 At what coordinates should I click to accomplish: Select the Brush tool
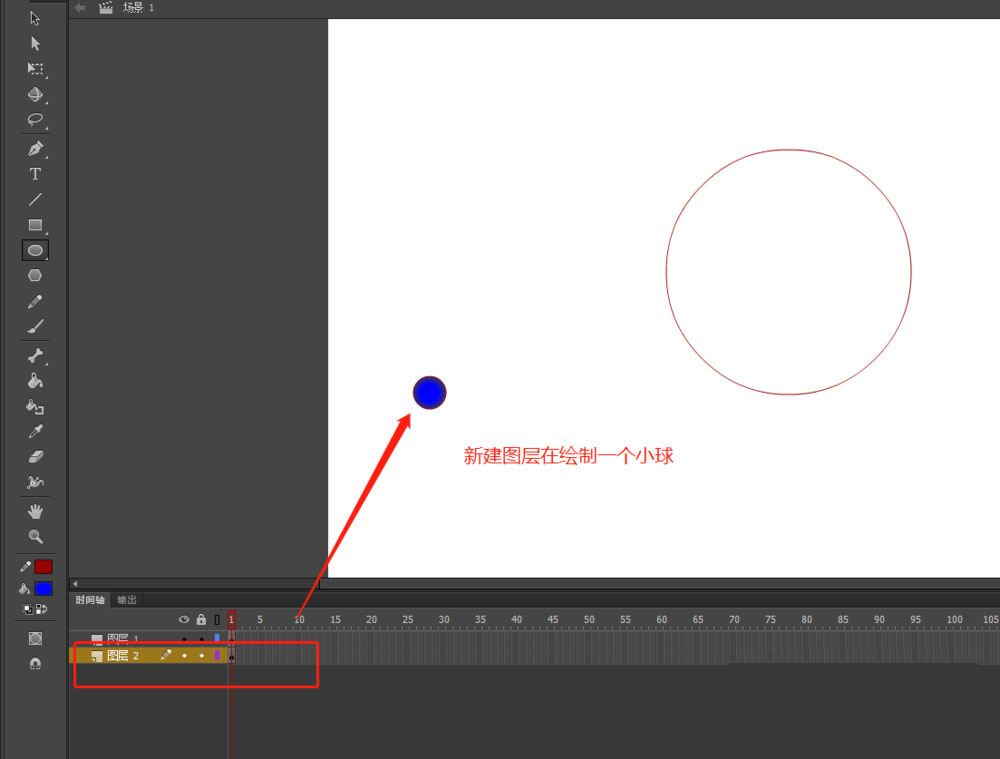pyautogui.click(x=35, y=327)
